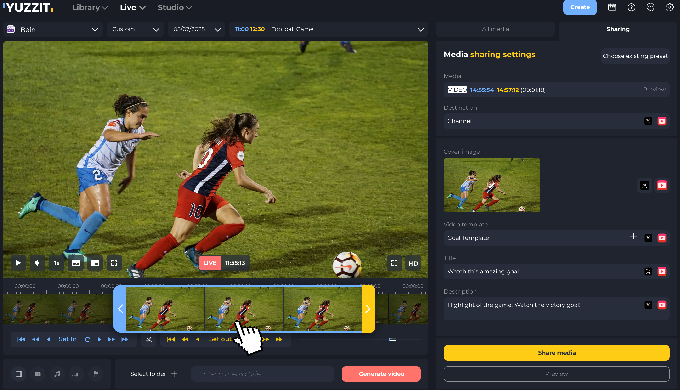Click the flag marker icon in the bottom-left toolbar
This screenshot has height=390, width=680.
tap(96, 374)
